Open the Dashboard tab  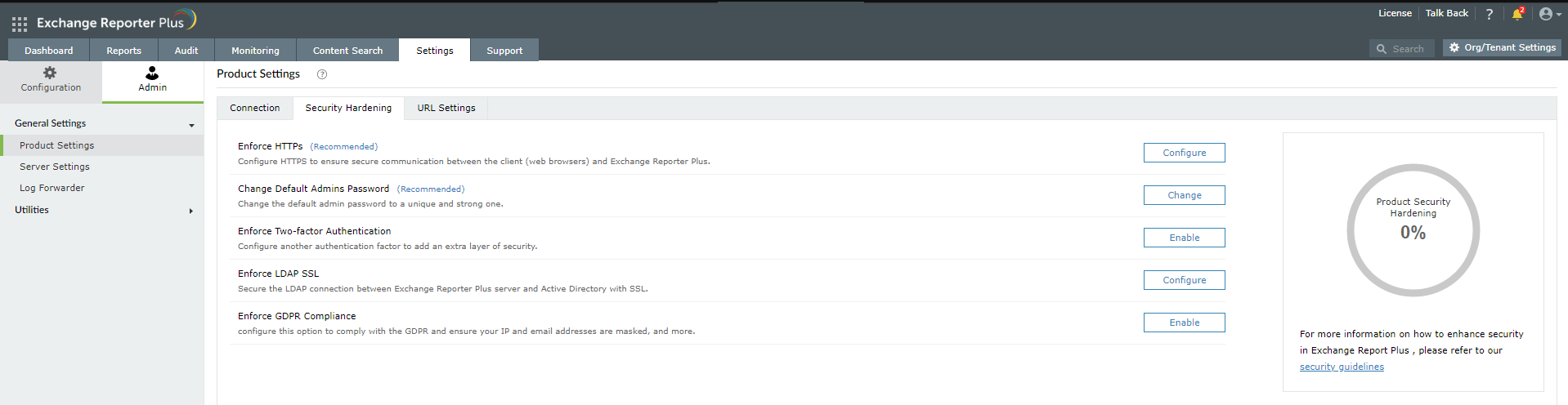tap(48, 50)
